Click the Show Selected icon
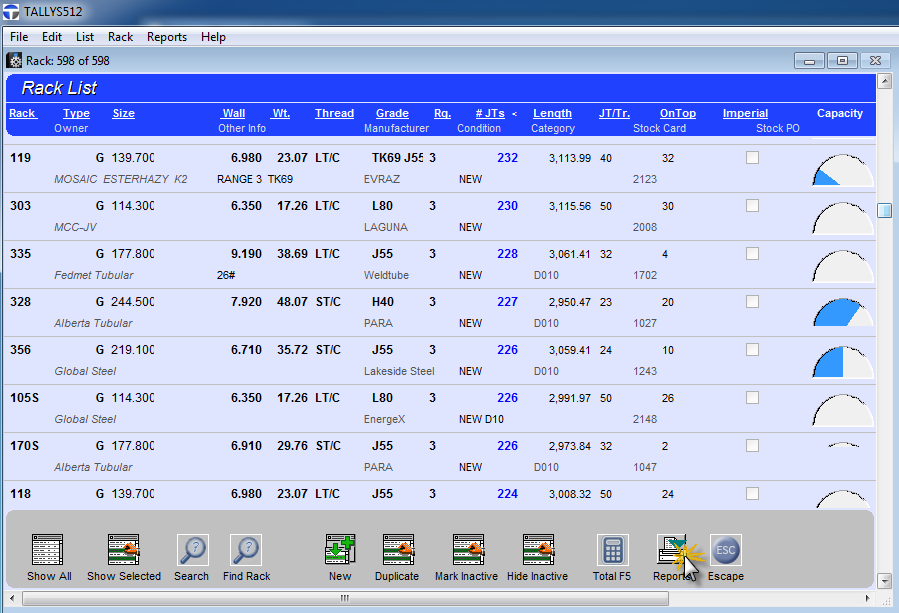This screenshot has height=613, width=899. (x=124, y=550)
